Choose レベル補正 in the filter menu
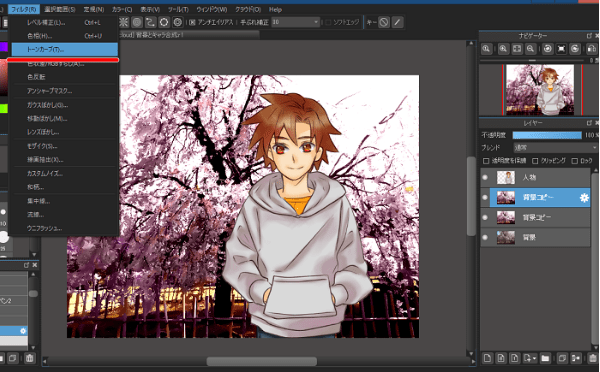The width and height of the screenshot is (600, 372). 65,23
